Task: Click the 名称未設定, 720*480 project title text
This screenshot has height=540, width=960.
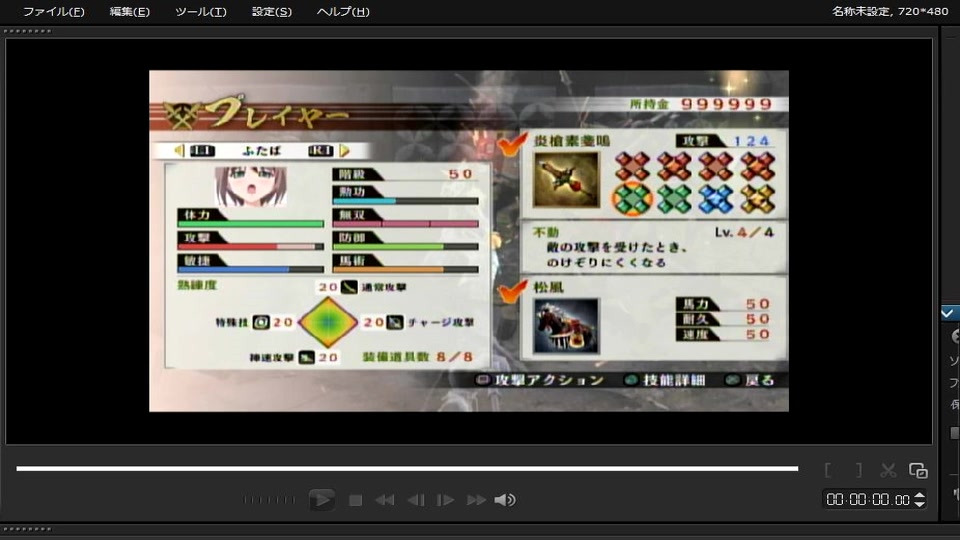Action: click(890, 11)
